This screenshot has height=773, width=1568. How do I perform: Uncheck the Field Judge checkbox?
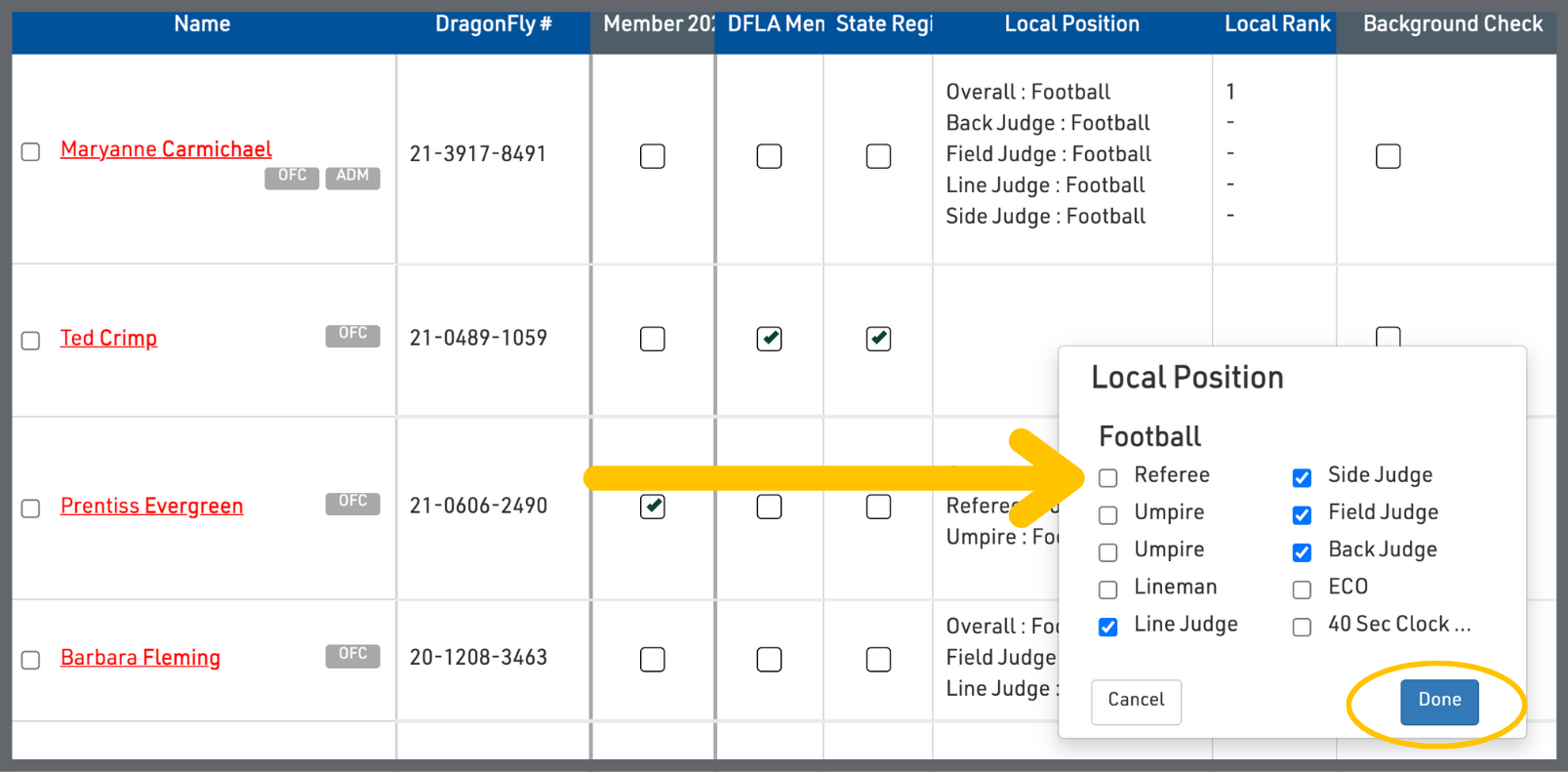tap(1302, 515)
